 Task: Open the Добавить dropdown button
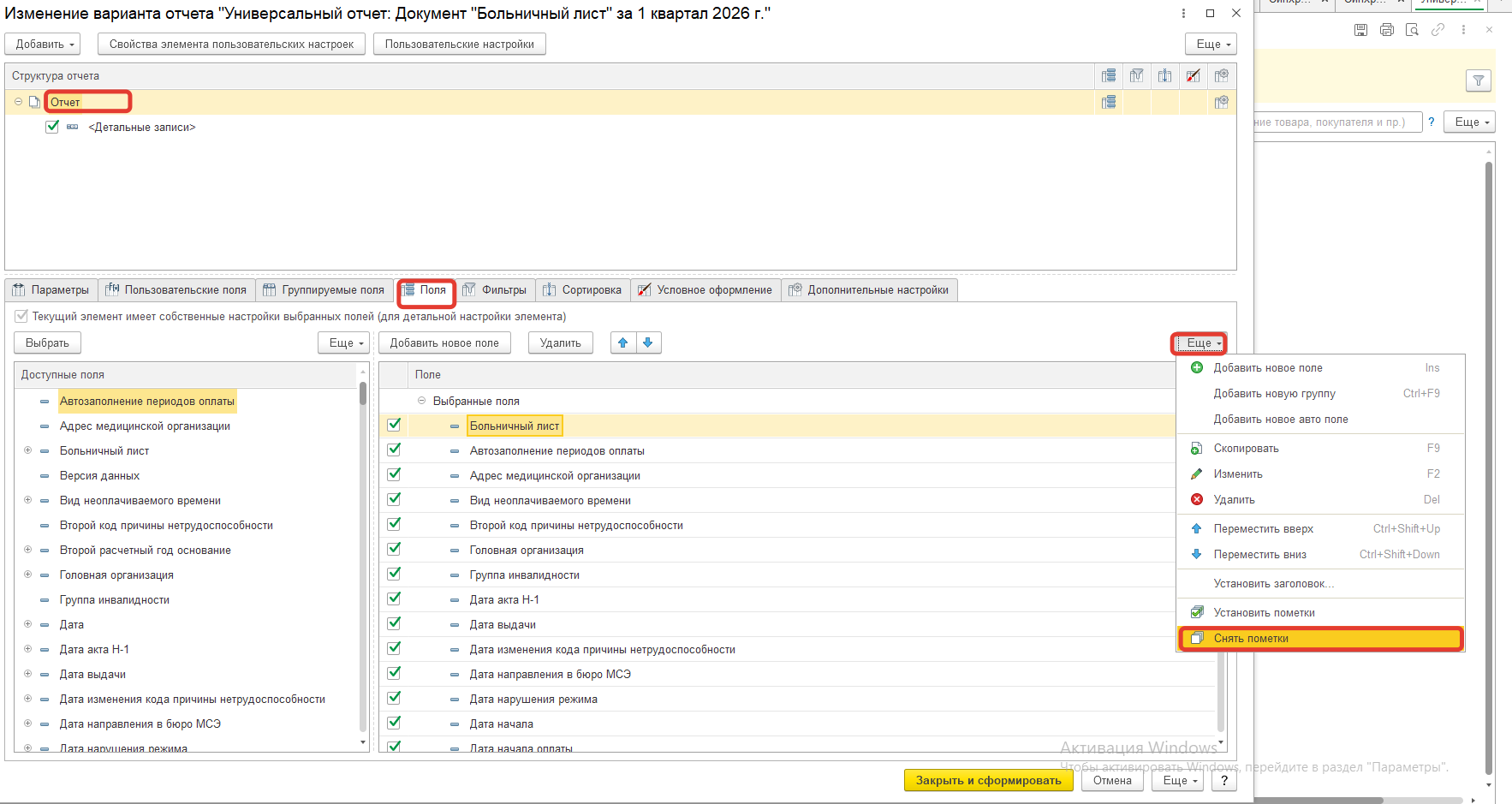pyautogui.click(x=46, y=45)
